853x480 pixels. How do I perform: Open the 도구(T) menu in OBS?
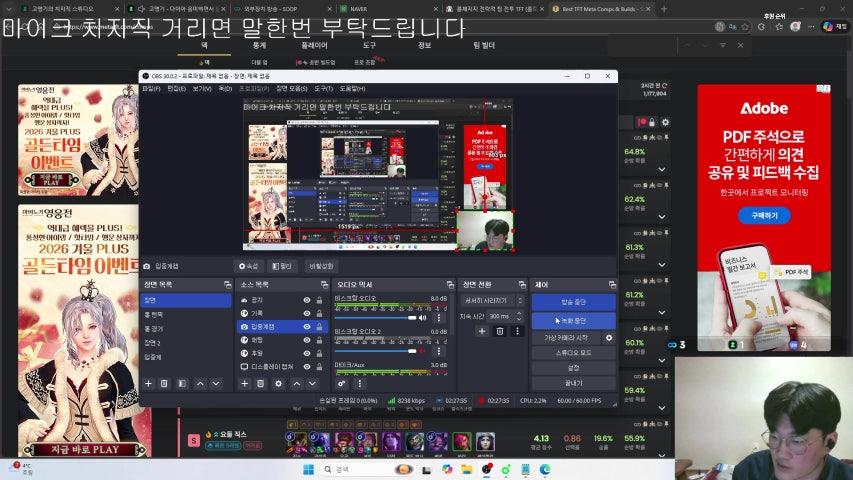tap(323, 89)
